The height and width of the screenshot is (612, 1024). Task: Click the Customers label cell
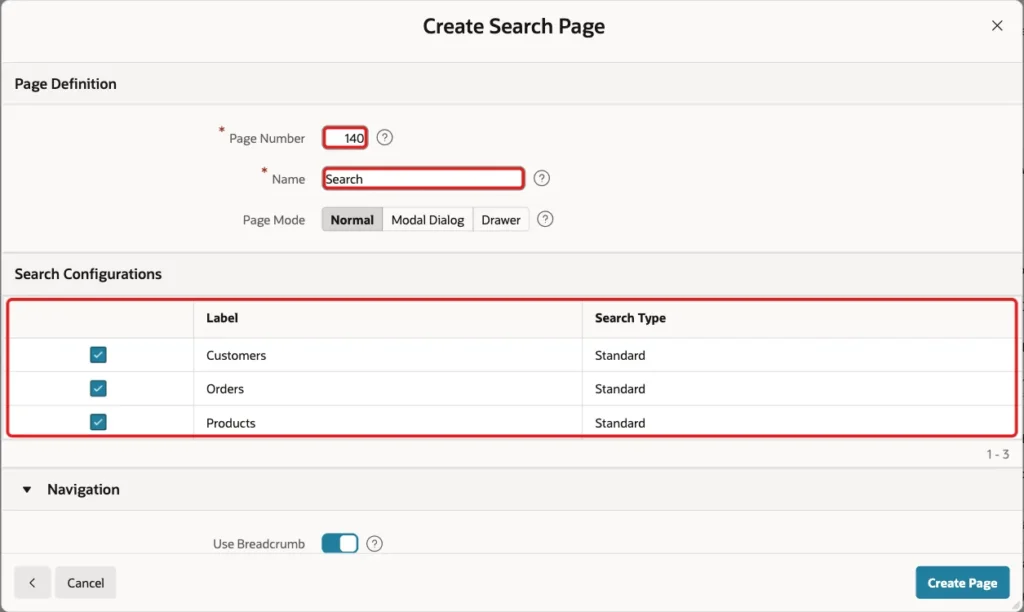(x=388, y=355)
